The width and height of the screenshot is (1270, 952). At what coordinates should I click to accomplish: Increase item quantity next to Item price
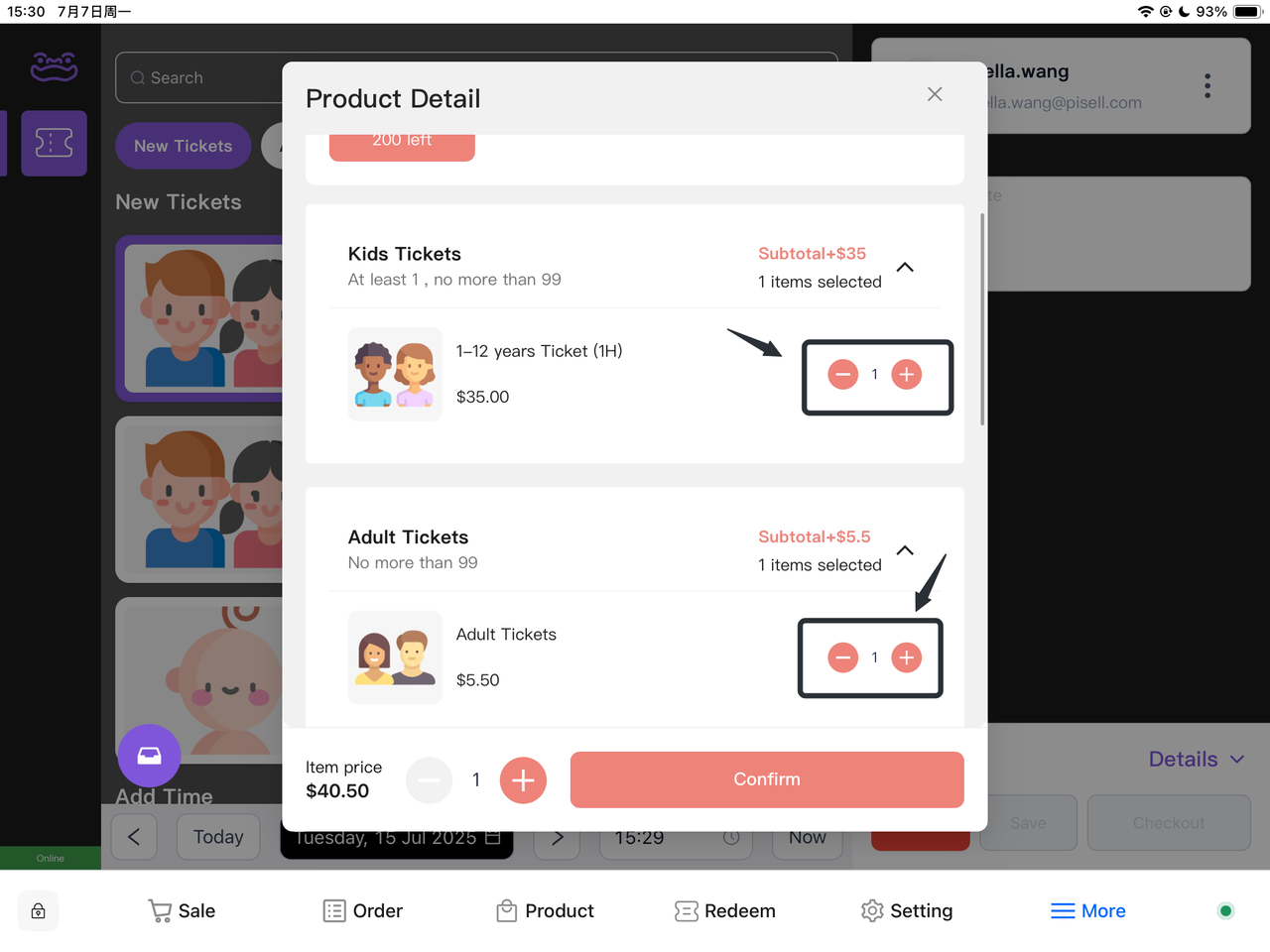[523, 780]
